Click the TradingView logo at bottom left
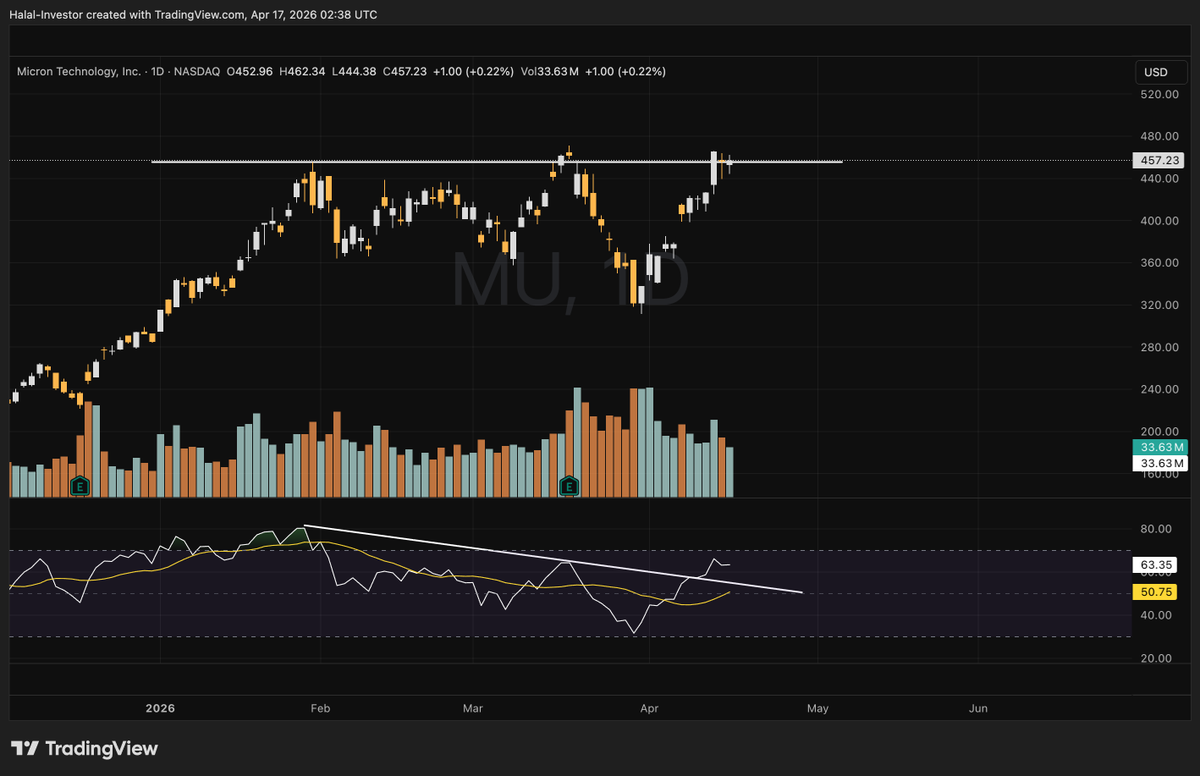The width and height of the screenshot is (1200, 776). point(84,748)
